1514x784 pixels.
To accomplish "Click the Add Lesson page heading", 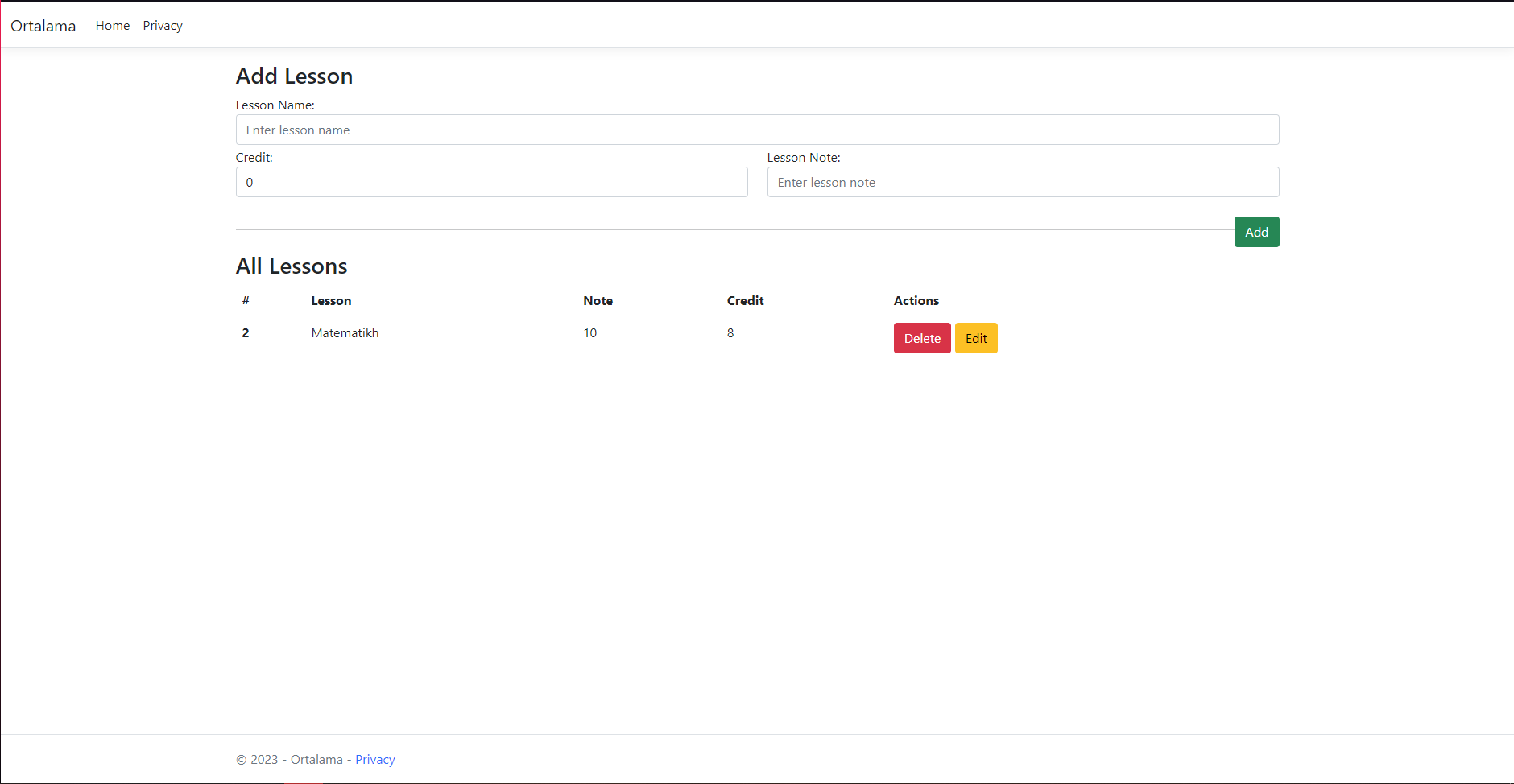I will 294,76.
